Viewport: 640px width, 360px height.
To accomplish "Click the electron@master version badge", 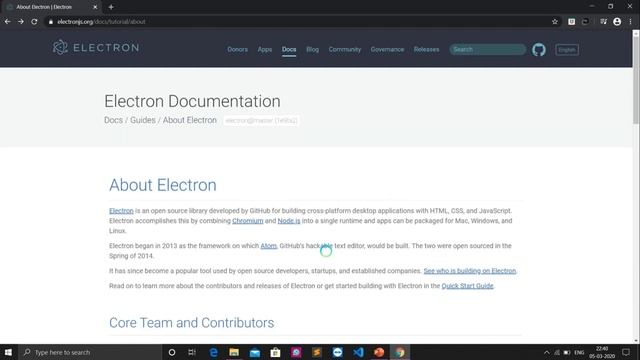I will (x=261, y=120).
